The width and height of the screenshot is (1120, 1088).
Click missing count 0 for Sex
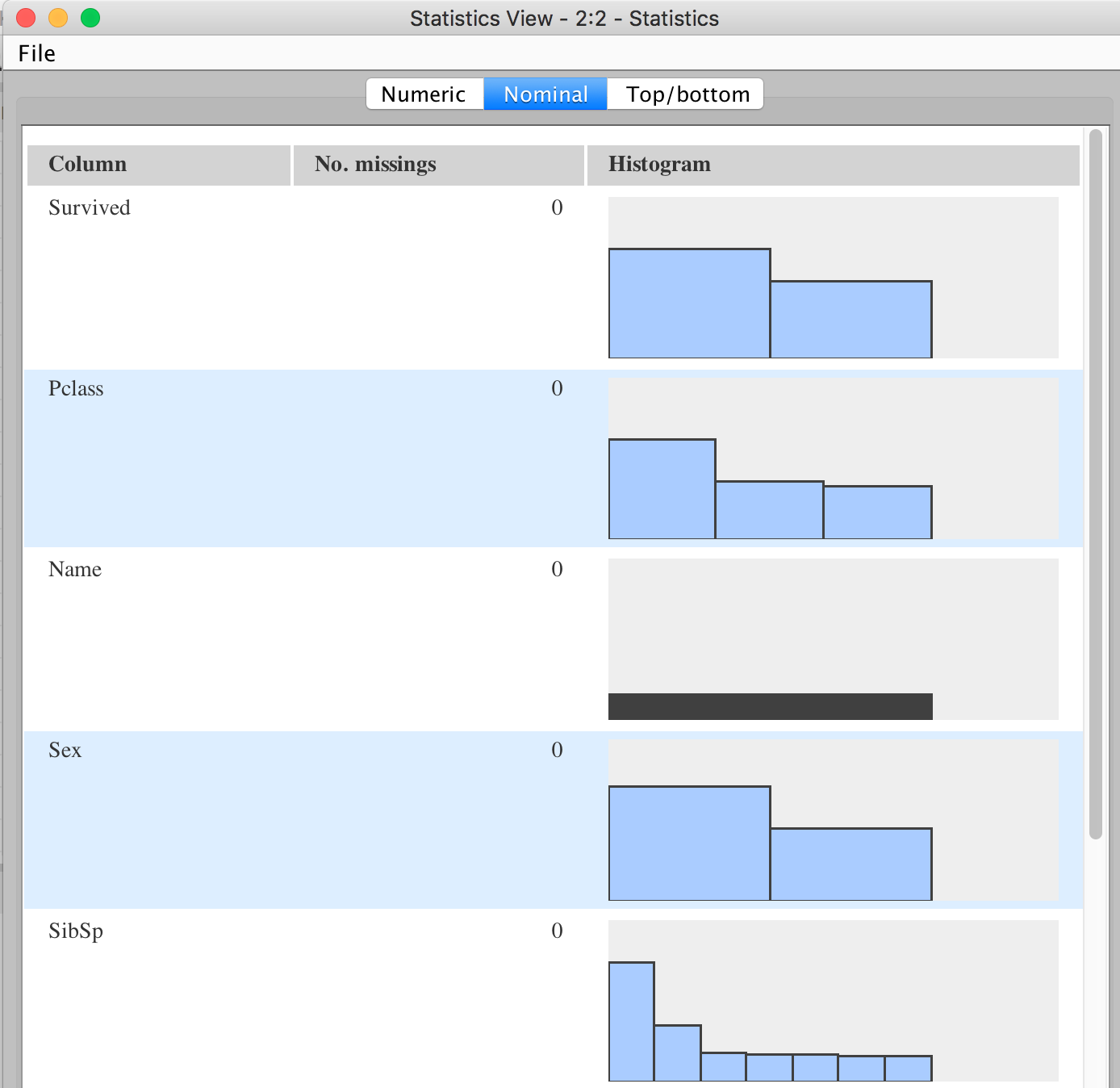coord(557,751)
